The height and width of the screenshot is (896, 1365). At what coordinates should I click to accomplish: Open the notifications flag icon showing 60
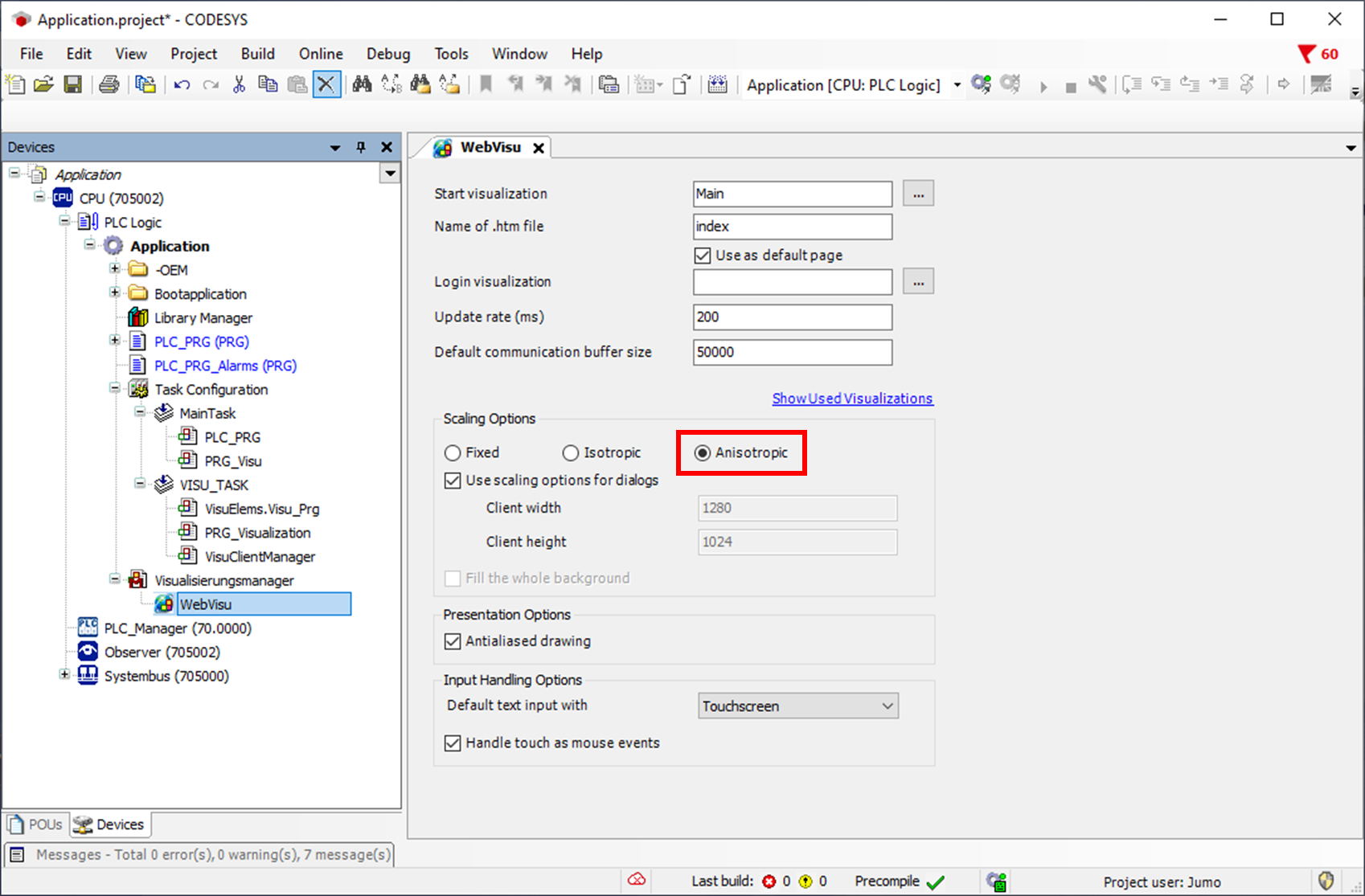point(1307,54)
